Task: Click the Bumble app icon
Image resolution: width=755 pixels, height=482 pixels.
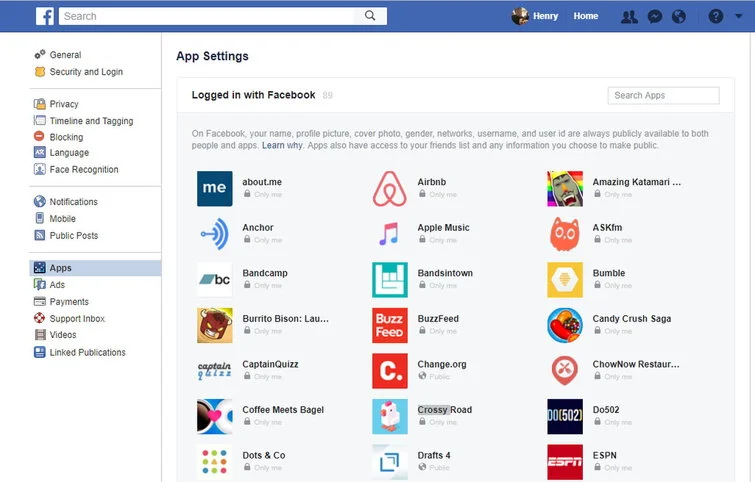Action: click(x=564, y=280)
